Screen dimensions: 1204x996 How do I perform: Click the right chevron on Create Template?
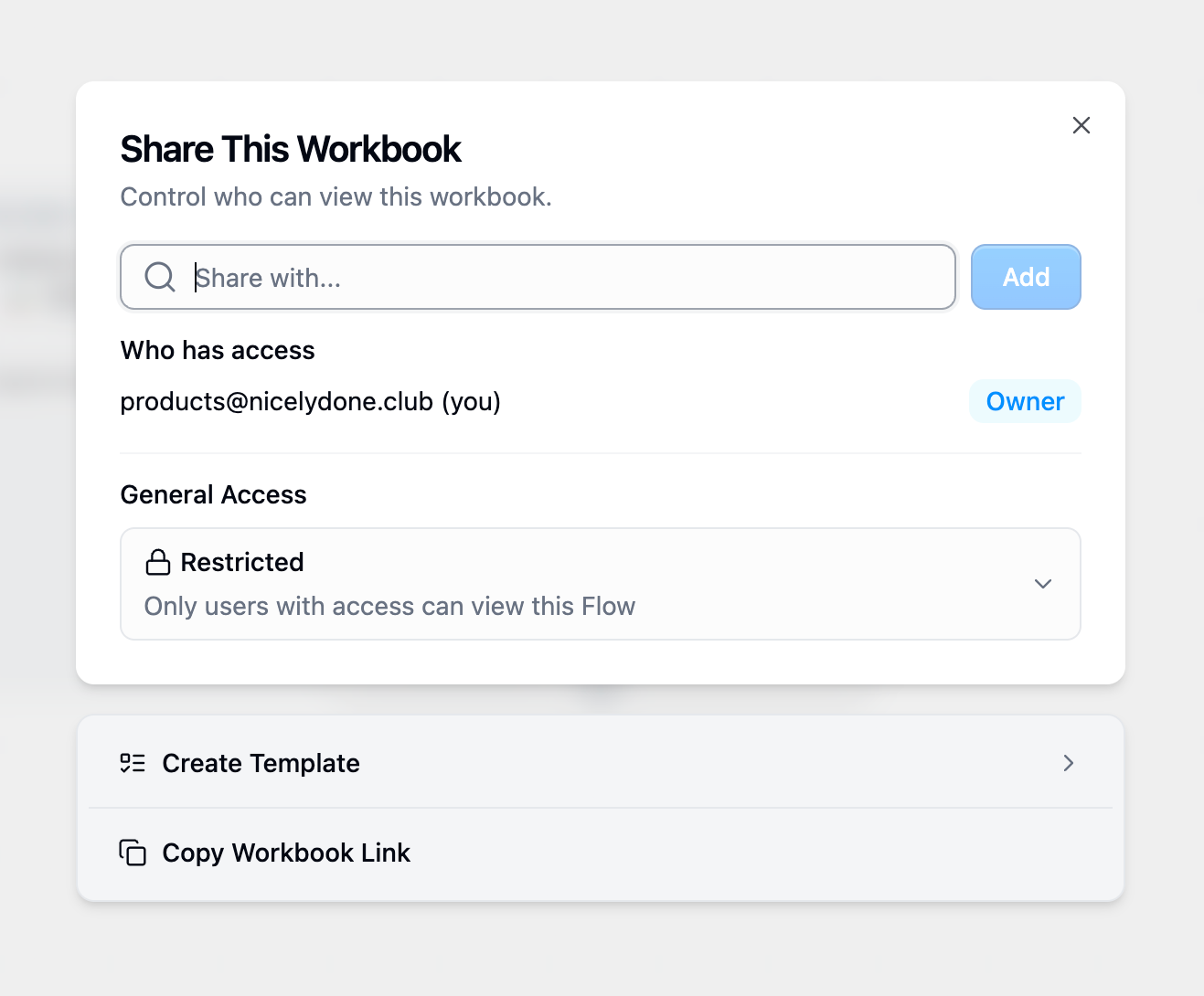click(1068, 763)
